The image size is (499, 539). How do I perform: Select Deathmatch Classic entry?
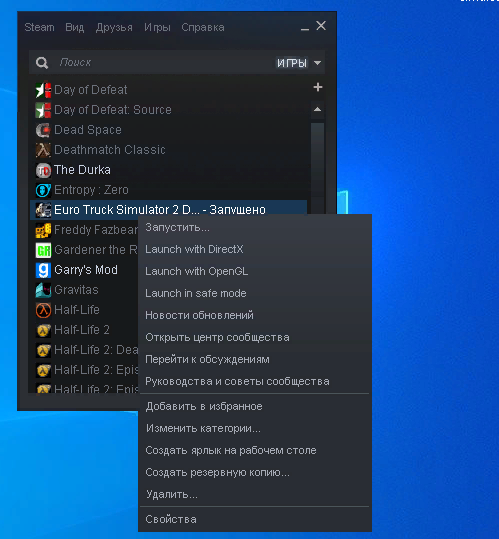click(x=168, y=150)
